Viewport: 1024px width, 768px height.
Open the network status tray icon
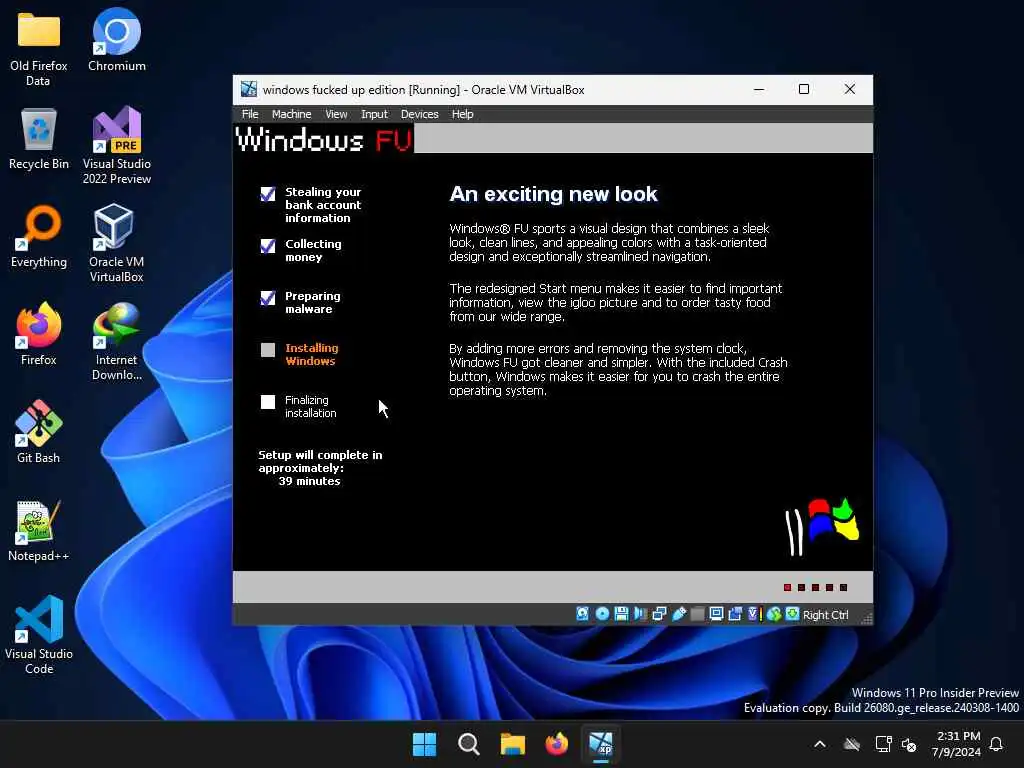pyautogui.click(x=883, y=744)
